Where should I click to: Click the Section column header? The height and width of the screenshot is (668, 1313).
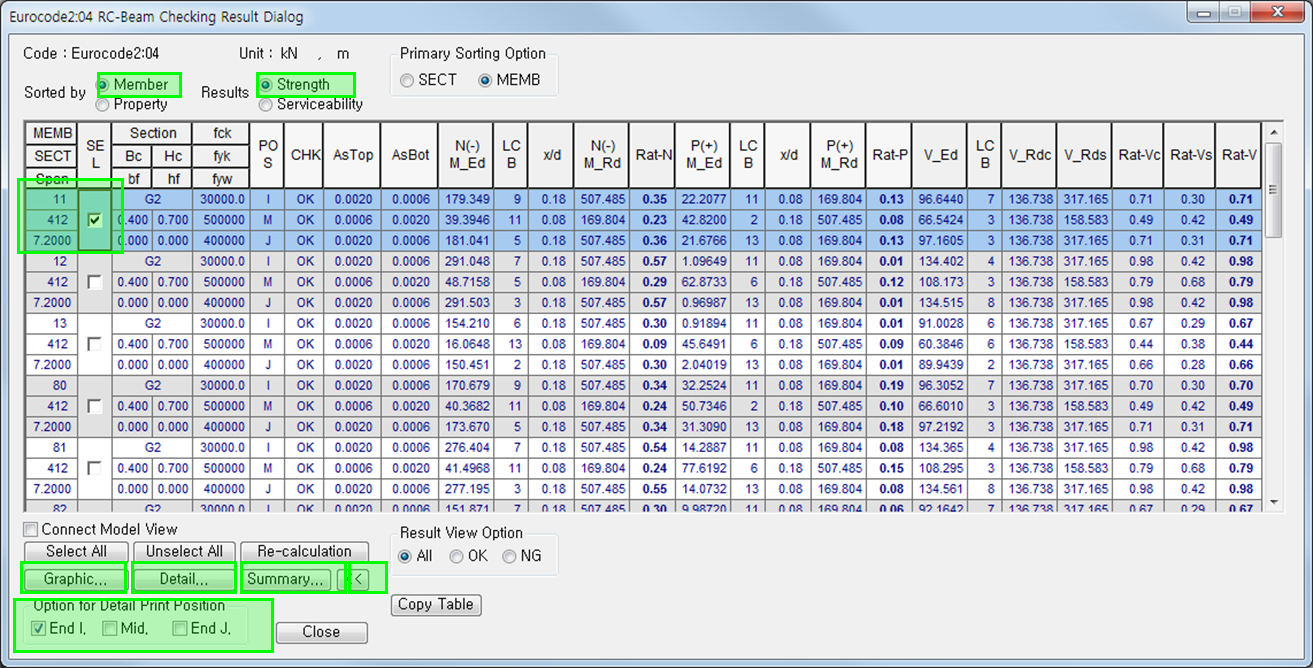pyautogui.click(x=153, y=134)
